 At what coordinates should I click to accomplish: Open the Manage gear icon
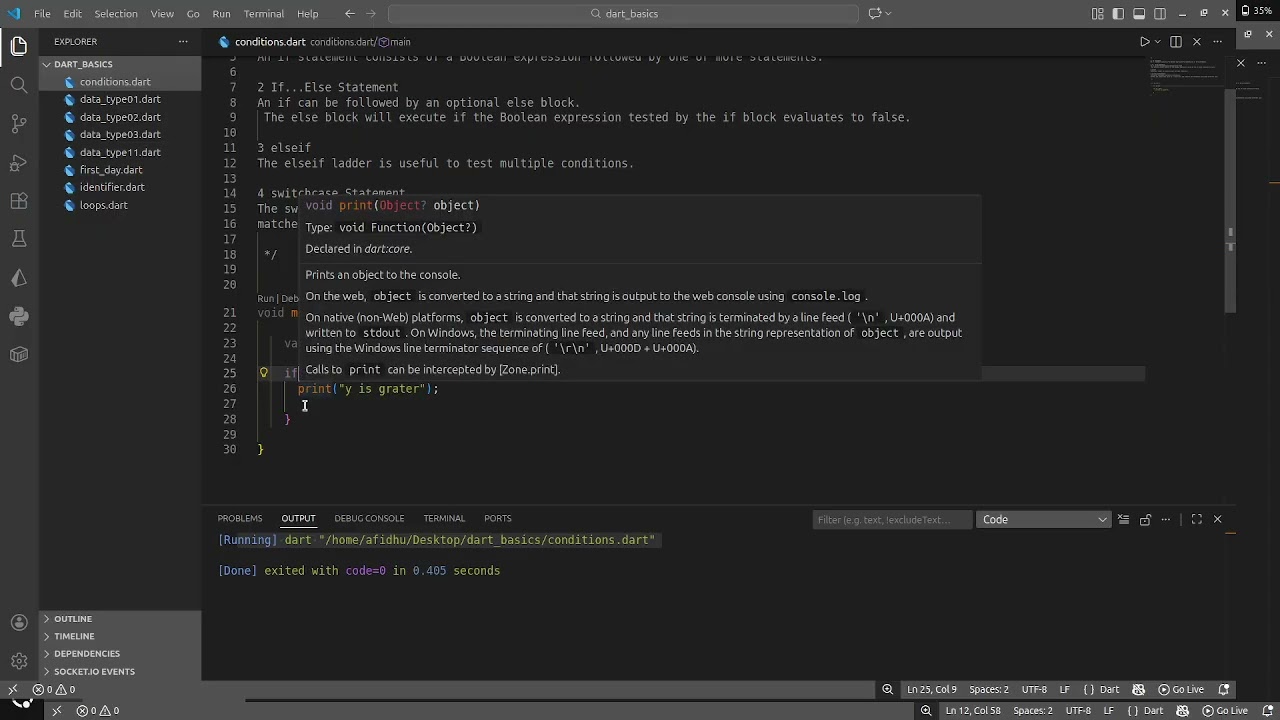tap(19, 661)
